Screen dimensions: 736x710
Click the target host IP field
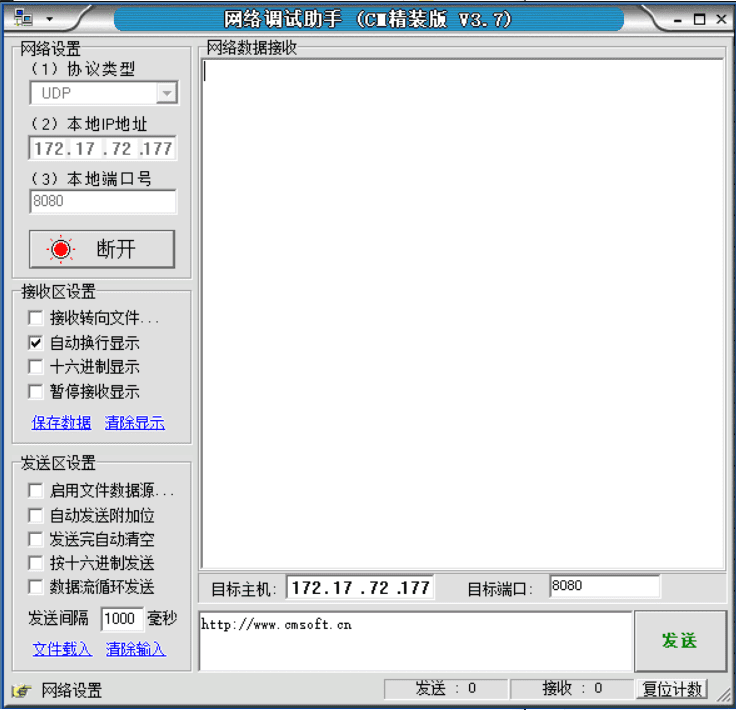point(360,588)
